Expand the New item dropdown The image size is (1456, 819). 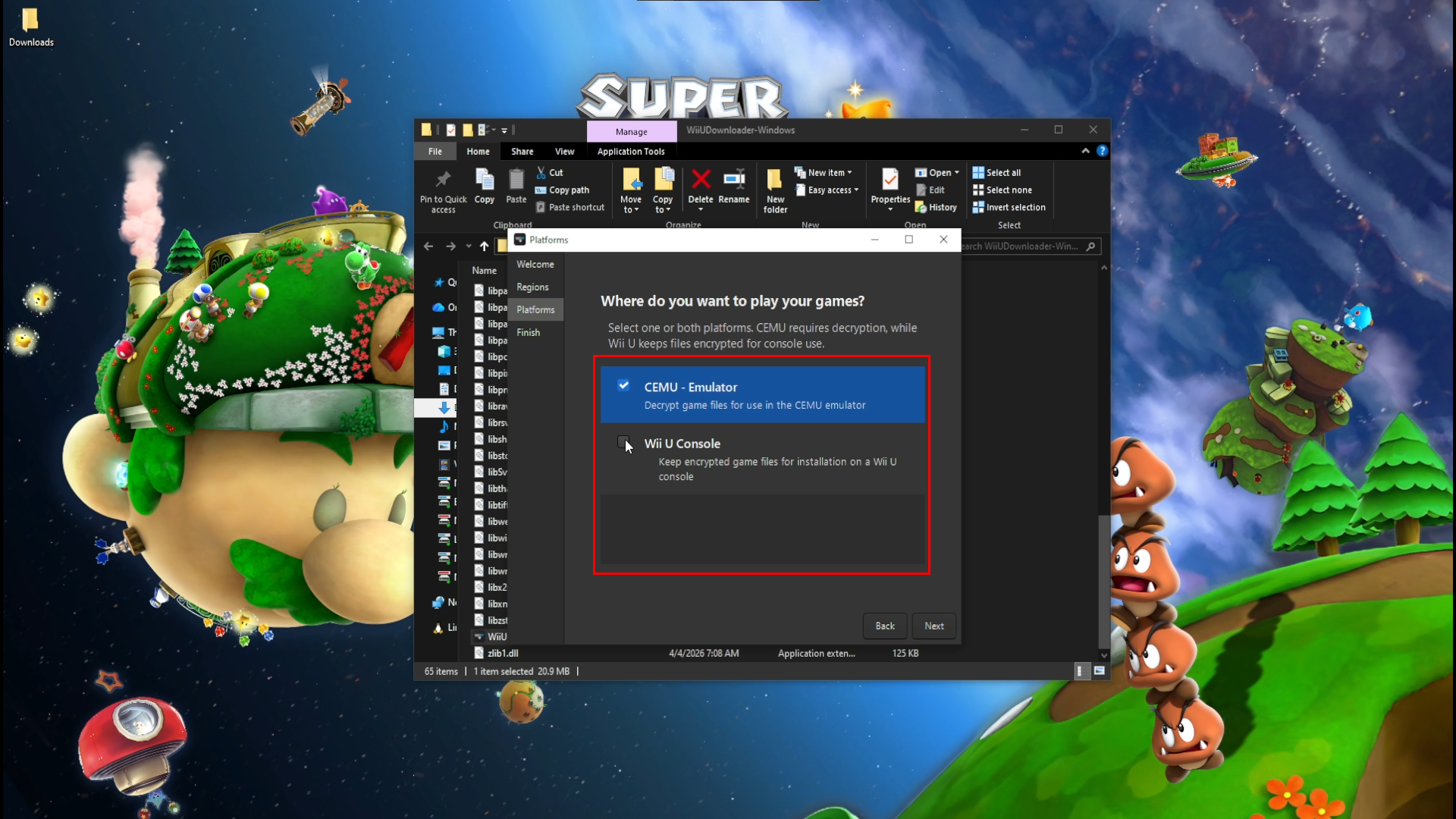[x=824, y=172]
